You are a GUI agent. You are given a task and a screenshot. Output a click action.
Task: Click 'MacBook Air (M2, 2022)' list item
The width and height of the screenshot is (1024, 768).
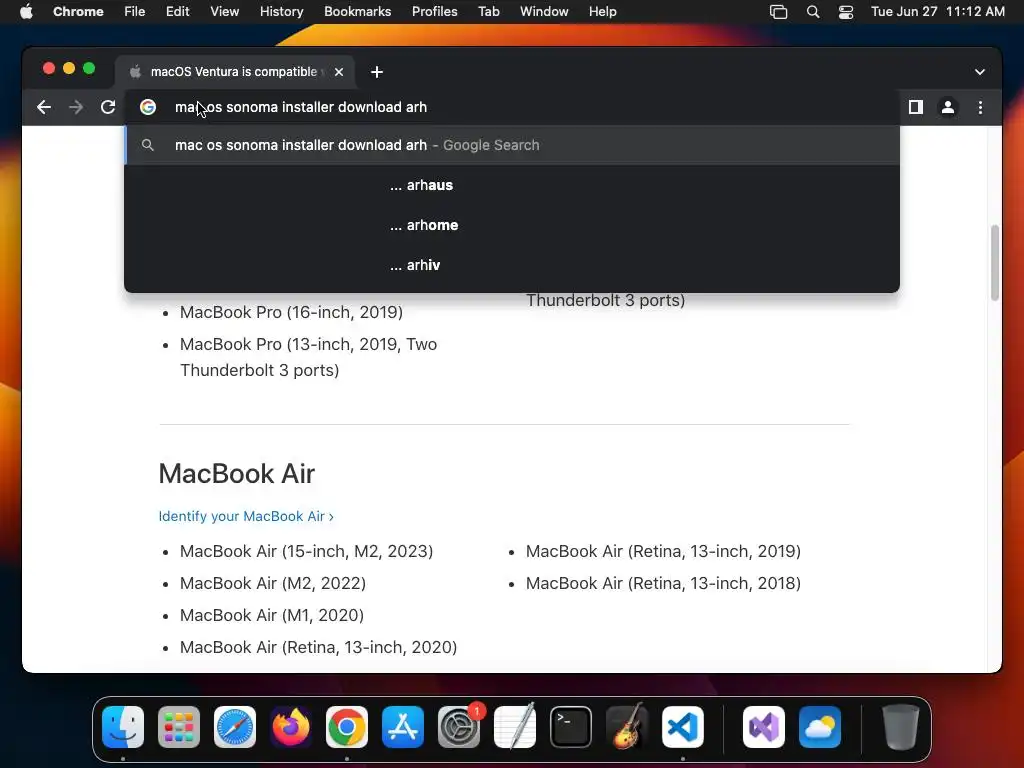(273, 583)
